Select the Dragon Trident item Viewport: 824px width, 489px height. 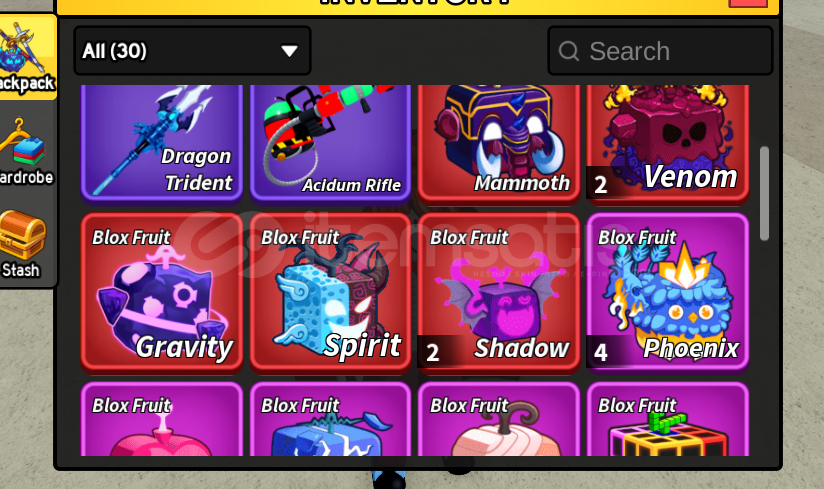(162, 143)
